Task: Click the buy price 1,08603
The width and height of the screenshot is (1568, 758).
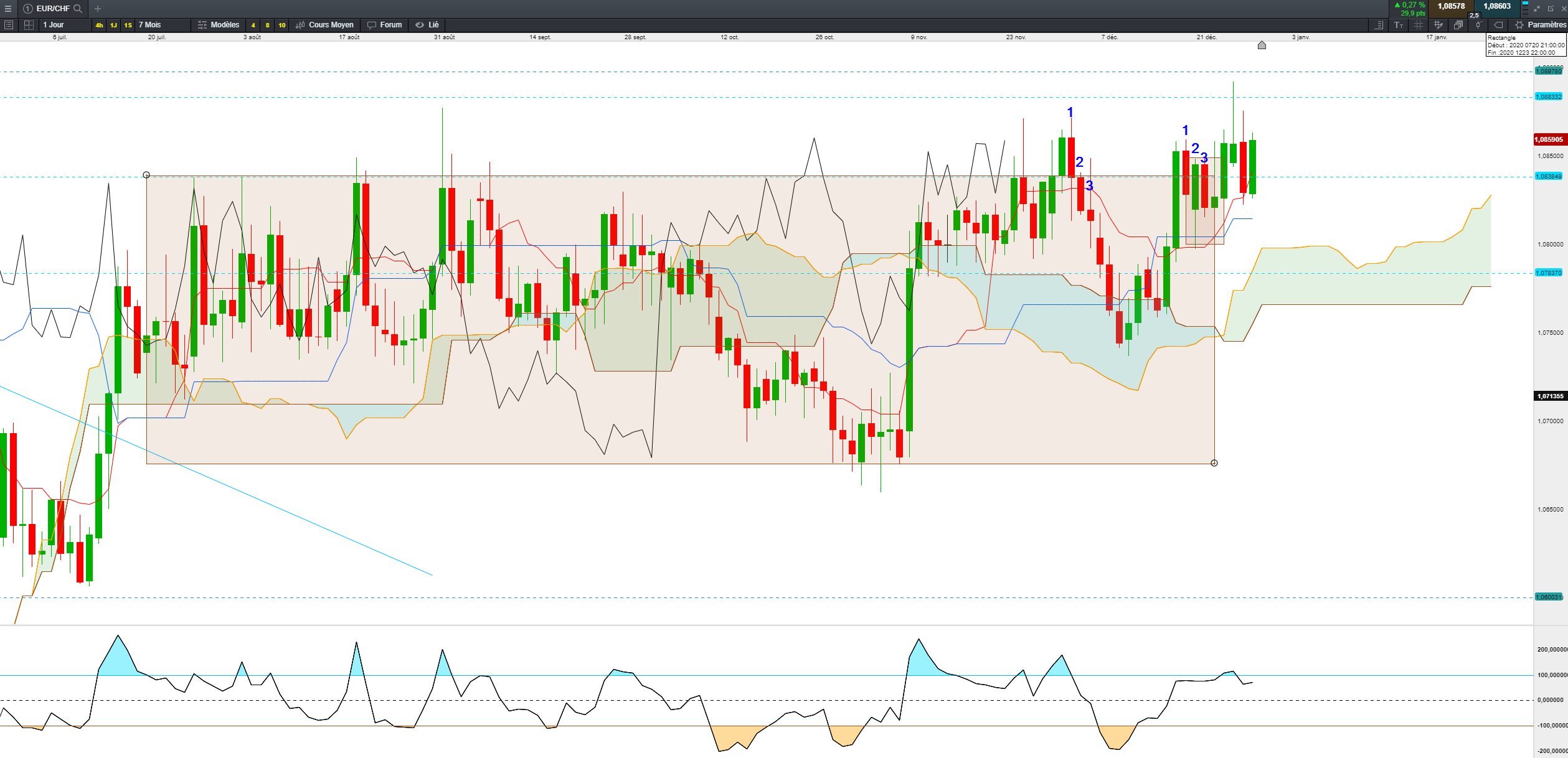Action: coord(1497,6)
